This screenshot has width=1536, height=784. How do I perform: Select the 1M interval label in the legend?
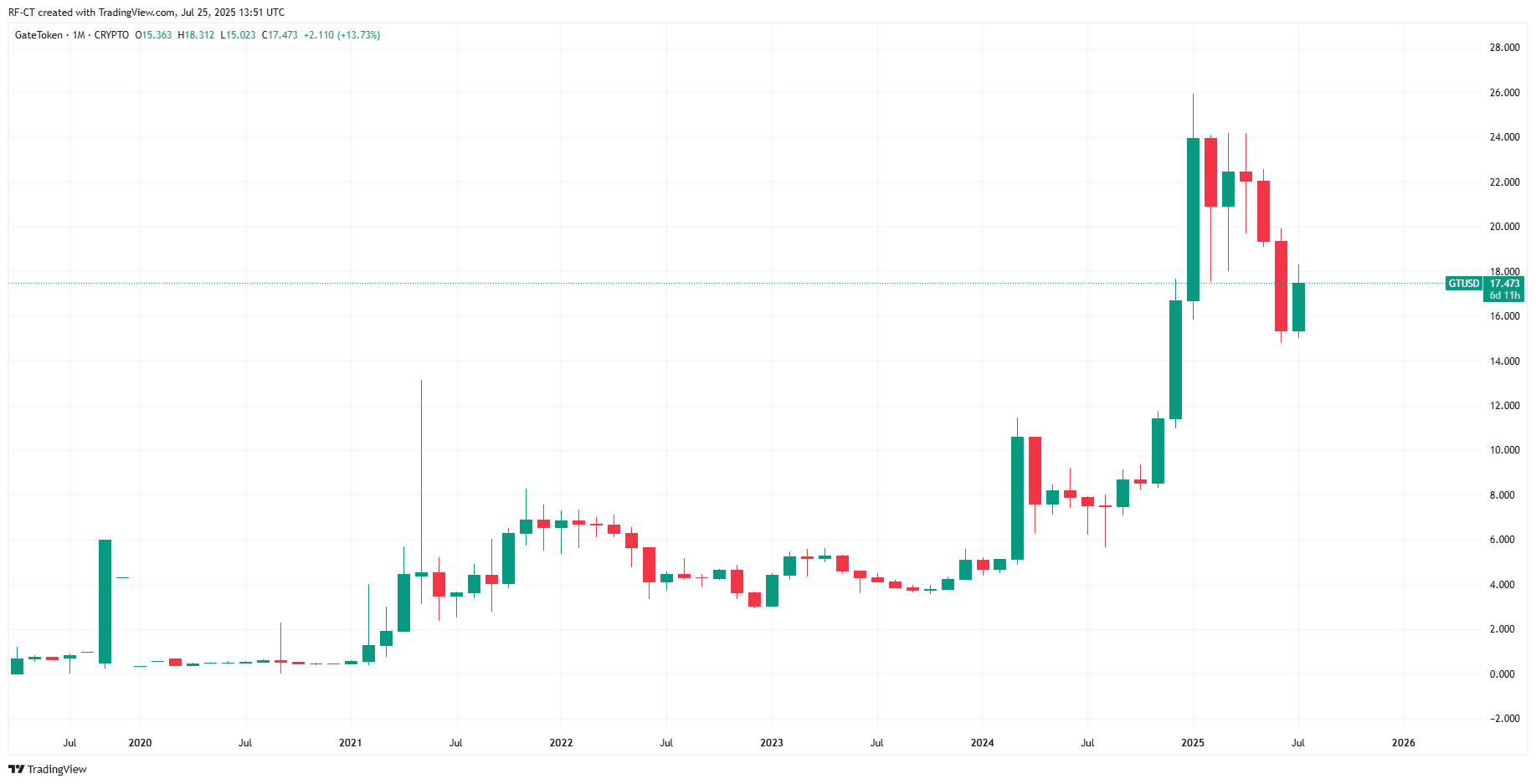(x=79, y=35)
